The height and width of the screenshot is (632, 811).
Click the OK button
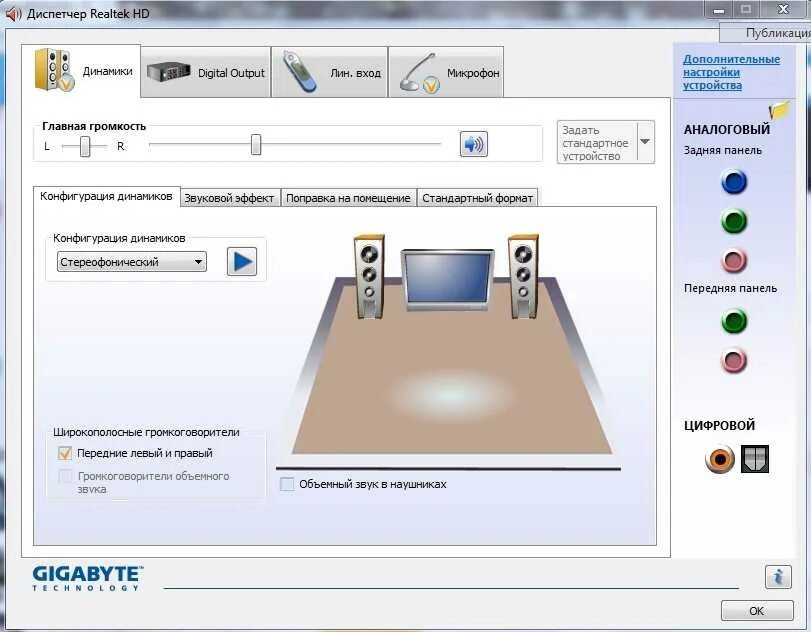757,611
